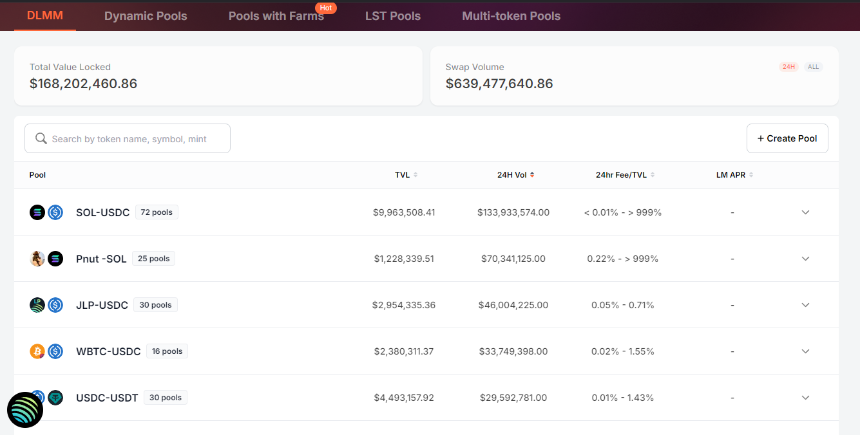This screenshot has width=860, height=435.
Task: Expand the SOL-USDC pool group
Action: [805, 212]
